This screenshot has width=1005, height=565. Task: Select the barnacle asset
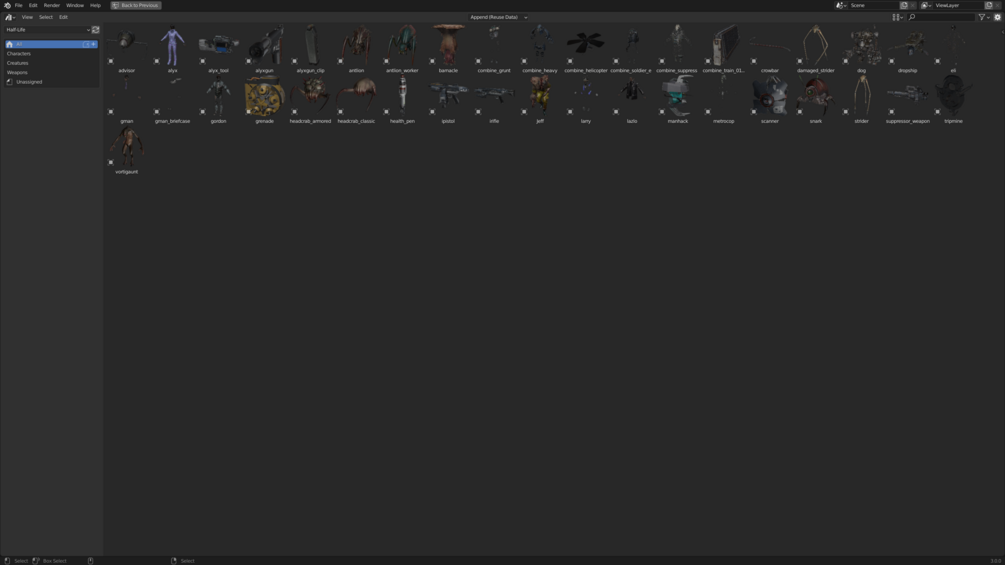448,49
